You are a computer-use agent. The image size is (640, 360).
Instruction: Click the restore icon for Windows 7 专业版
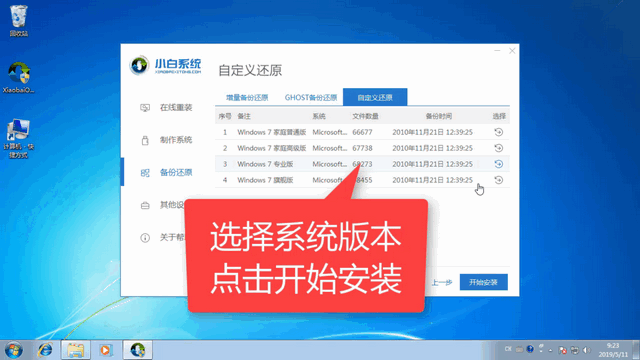[498, 164]
